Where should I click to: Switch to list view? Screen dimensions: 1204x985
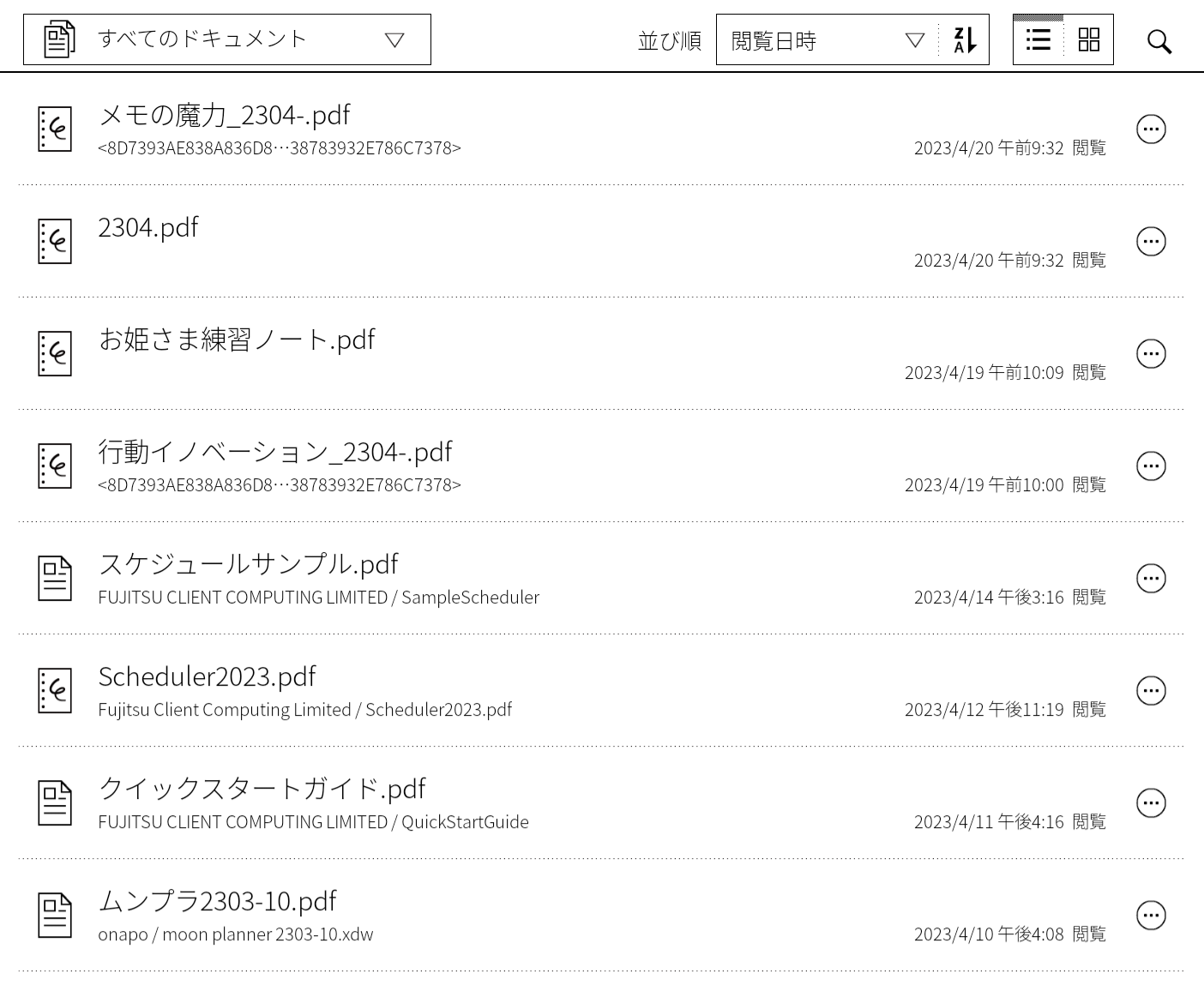[1038, 39]
